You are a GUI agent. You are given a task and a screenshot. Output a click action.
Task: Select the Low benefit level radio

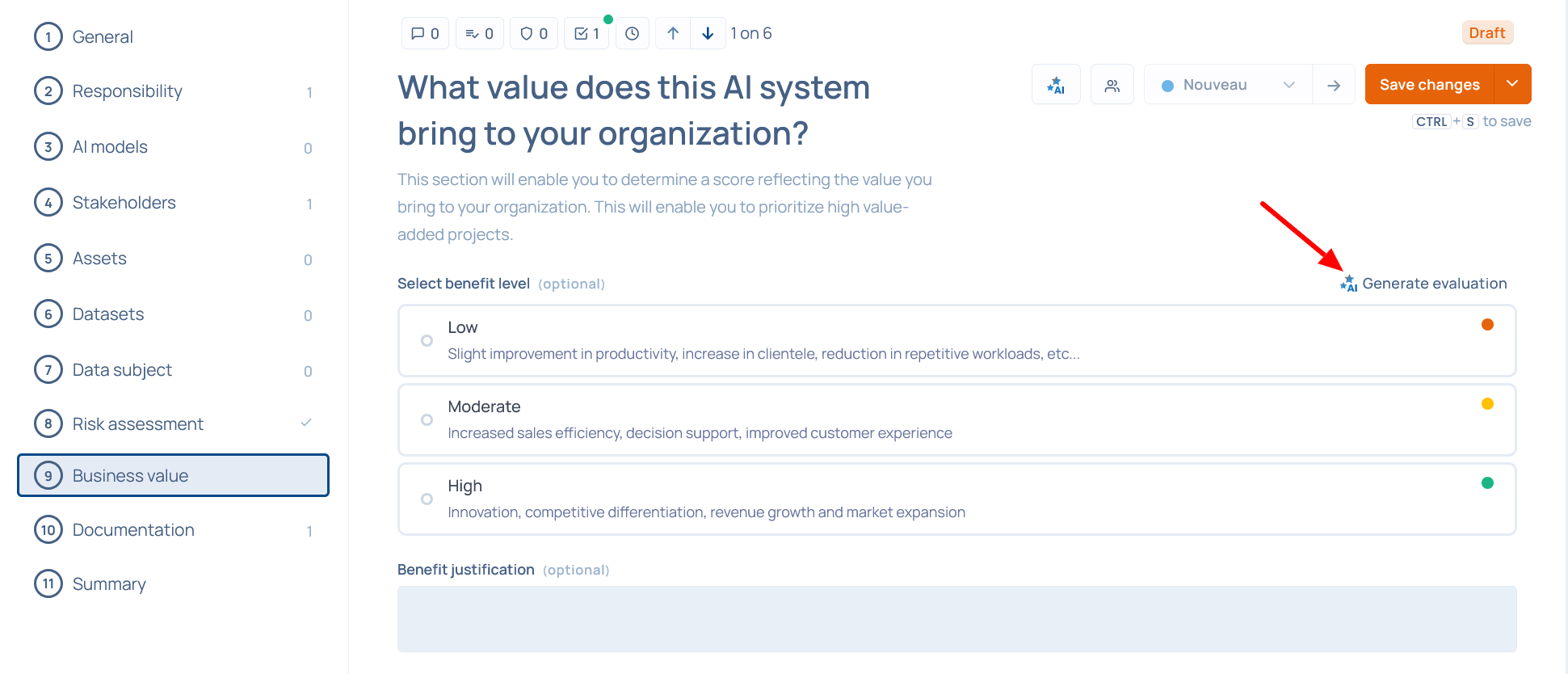tap(427, 341)
